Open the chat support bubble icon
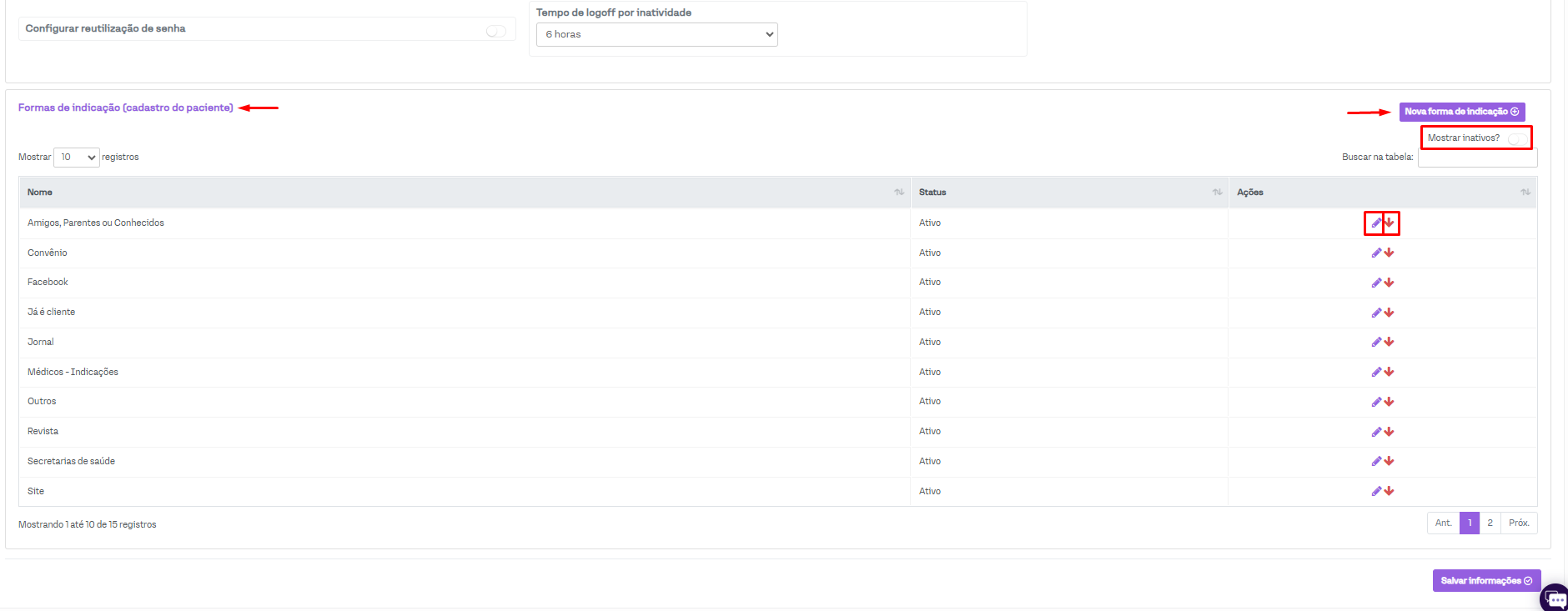 (x=1555, y=598)
